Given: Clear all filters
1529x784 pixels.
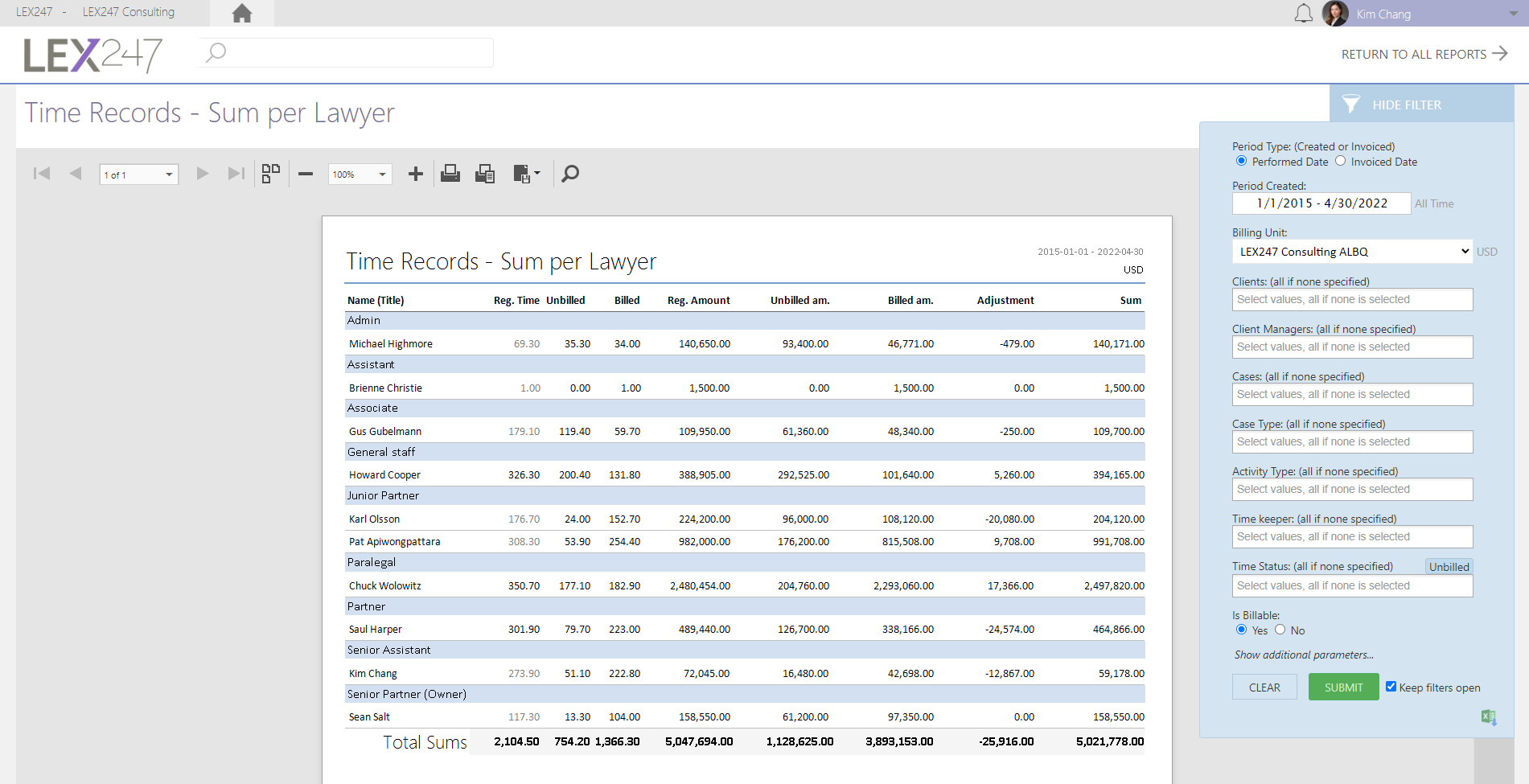Looking at the screenshot, I should click(x=1264, y=688).
